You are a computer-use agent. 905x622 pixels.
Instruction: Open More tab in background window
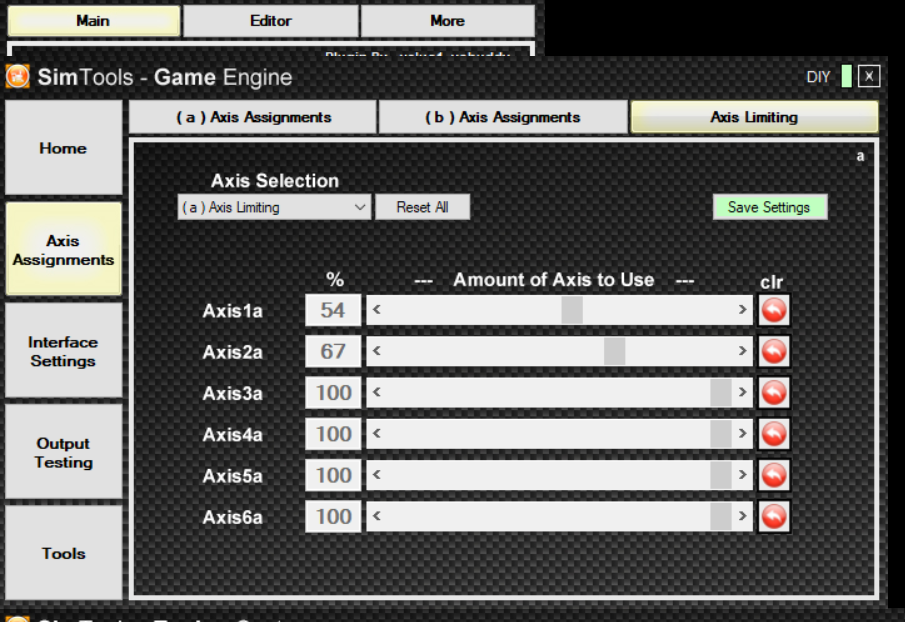point(447,21)
